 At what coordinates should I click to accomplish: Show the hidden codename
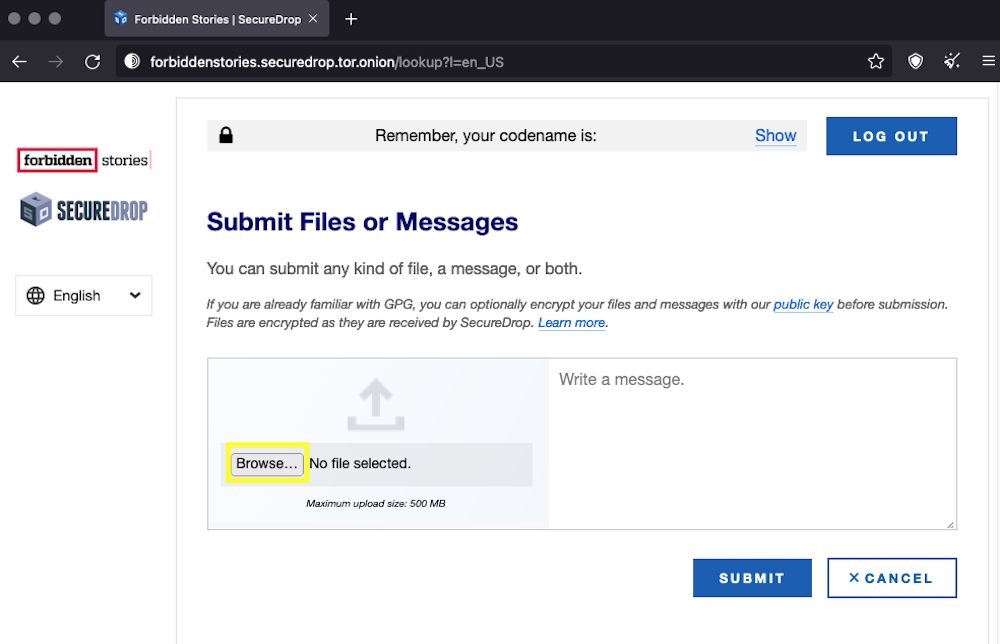775,136
